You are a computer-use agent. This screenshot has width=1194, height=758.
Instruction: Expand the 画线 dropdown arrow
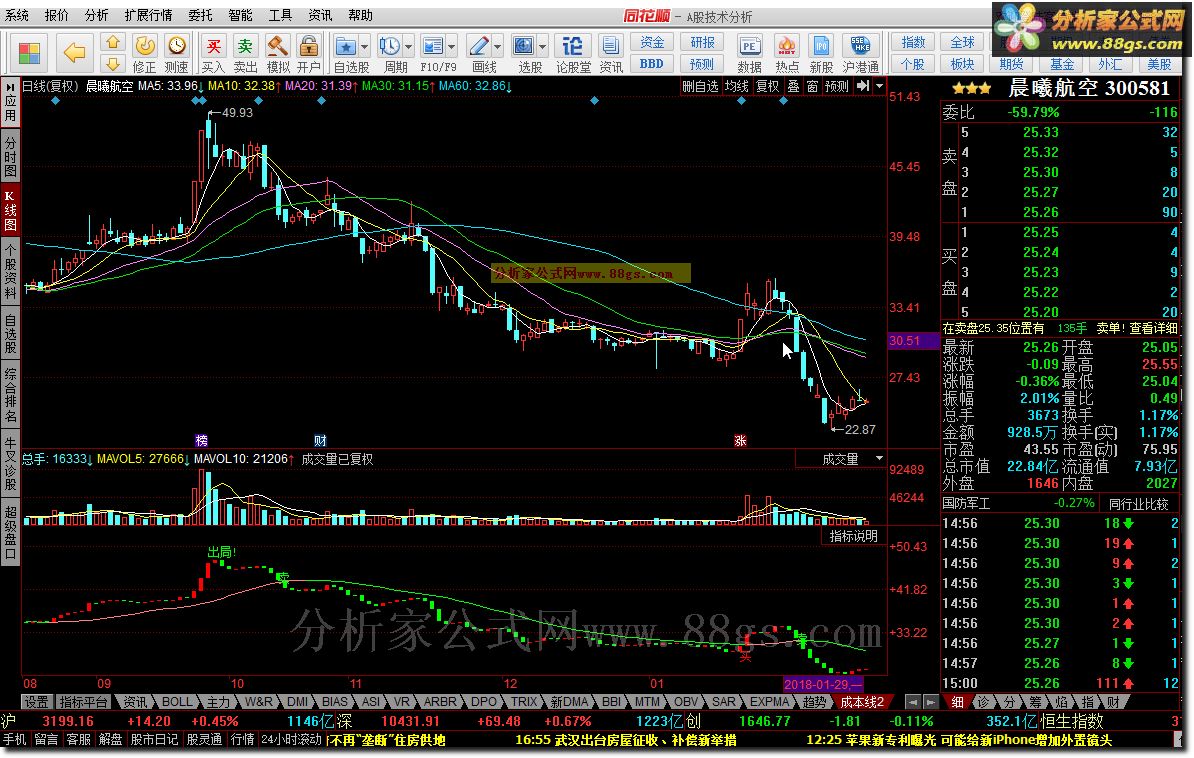coord(497,47)
